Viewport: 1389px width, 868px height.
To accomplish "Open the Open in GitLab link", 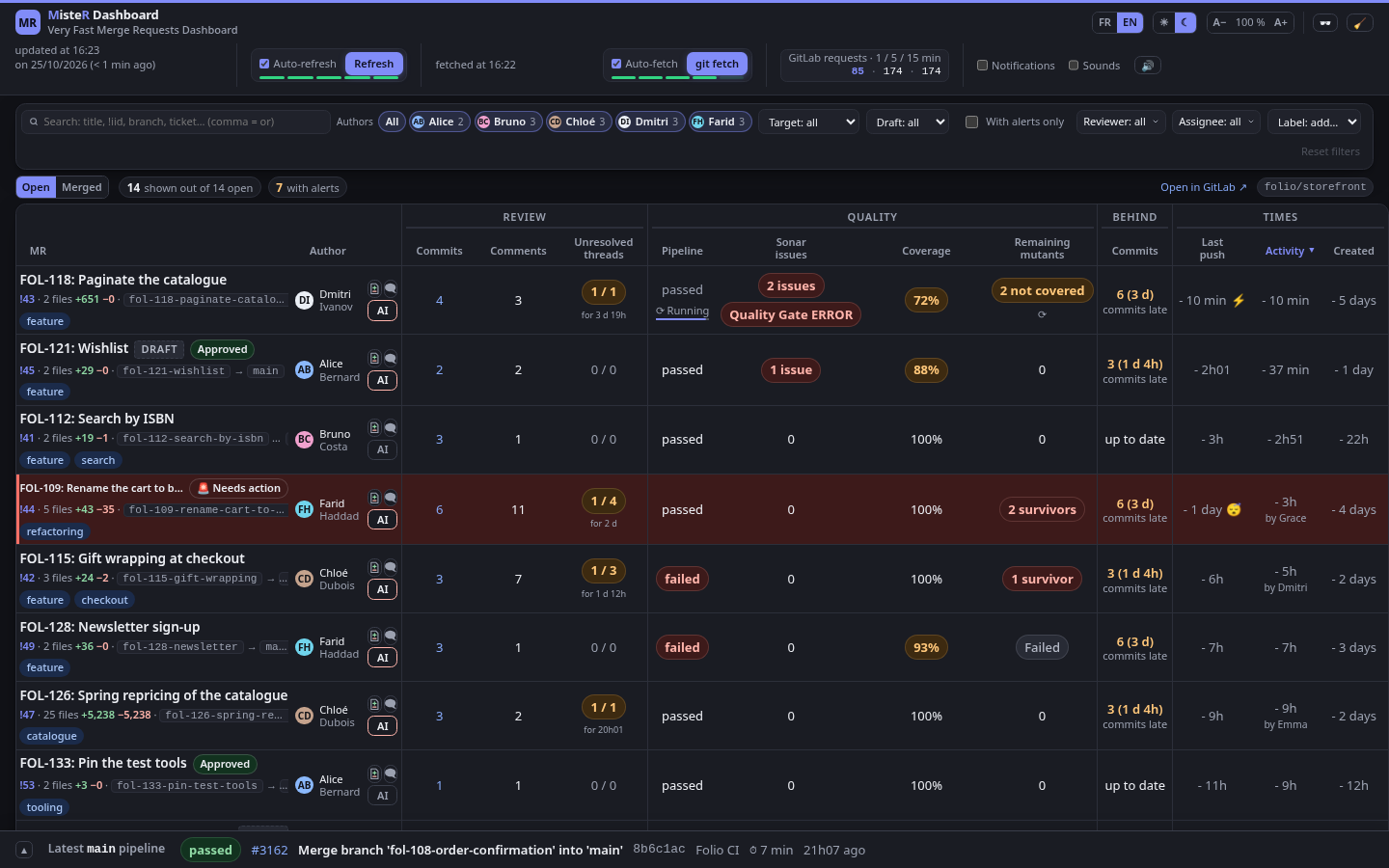I will 1203,187.
